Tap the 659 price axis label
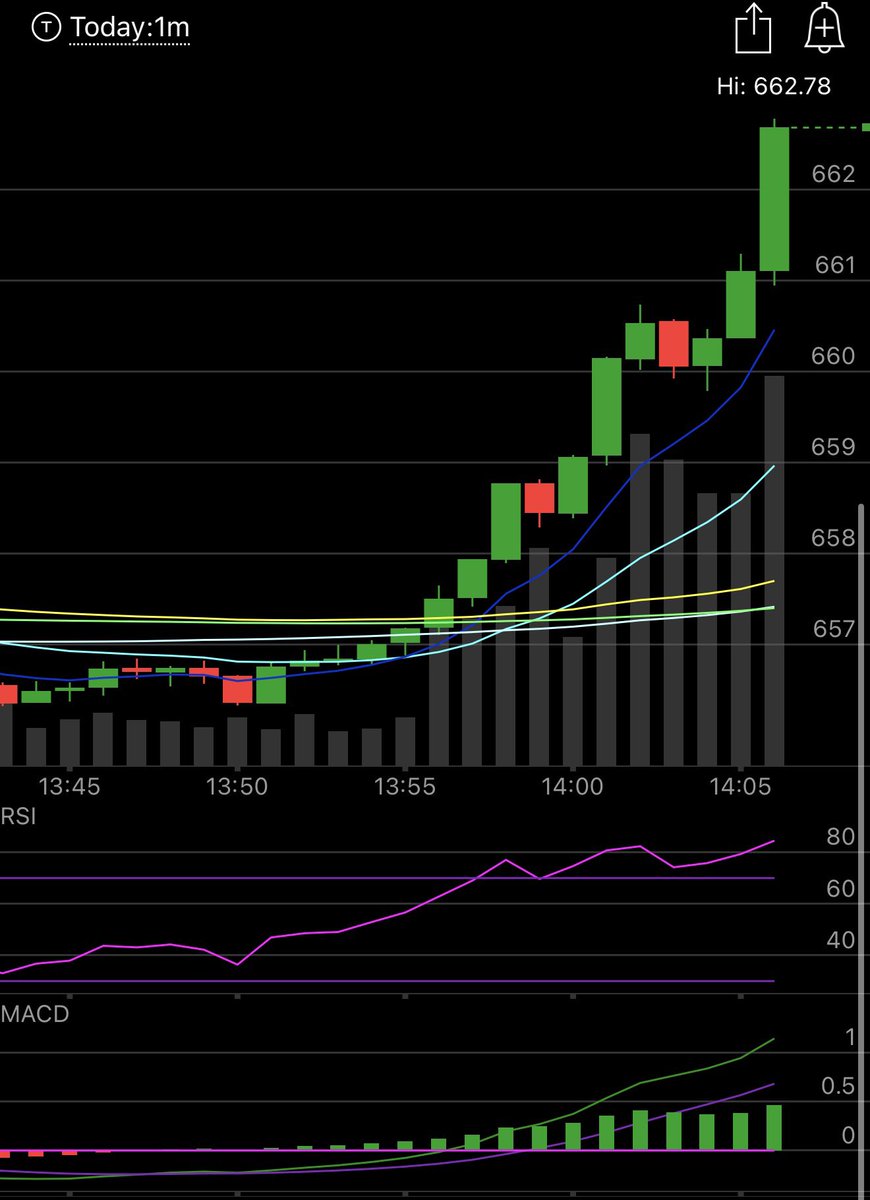 [834, 447]
